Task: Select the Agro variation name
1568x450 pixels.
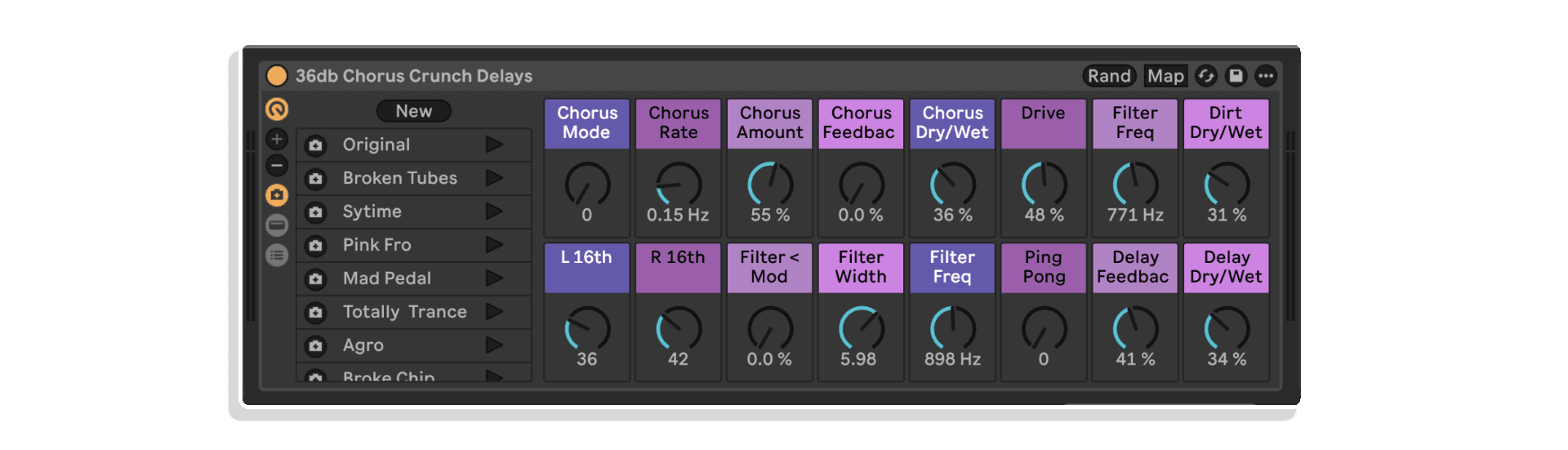Action: (363, 345)
